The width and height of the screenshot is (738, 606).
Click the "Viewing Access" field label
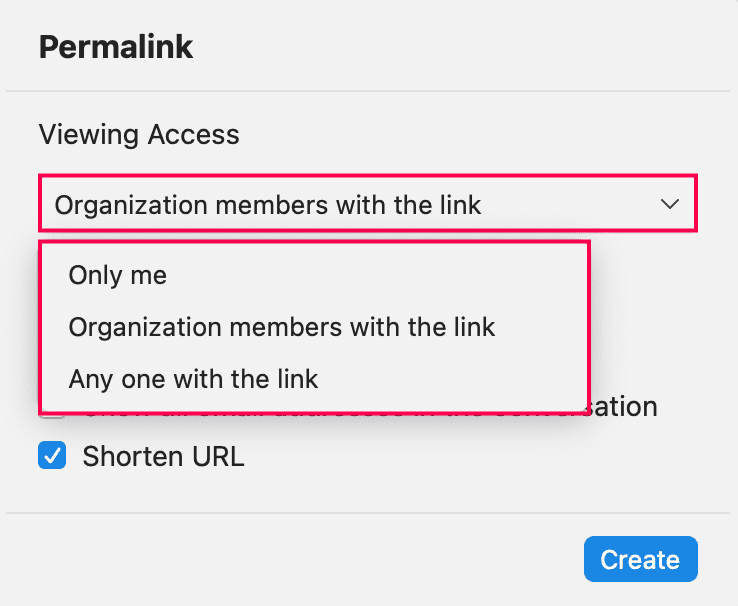(x=139, y=134)
